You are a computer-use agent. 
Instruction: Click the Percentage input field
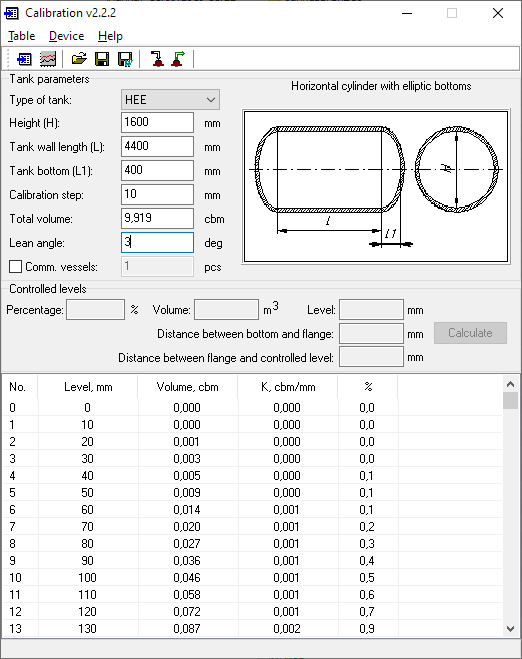tap(95, 310)
